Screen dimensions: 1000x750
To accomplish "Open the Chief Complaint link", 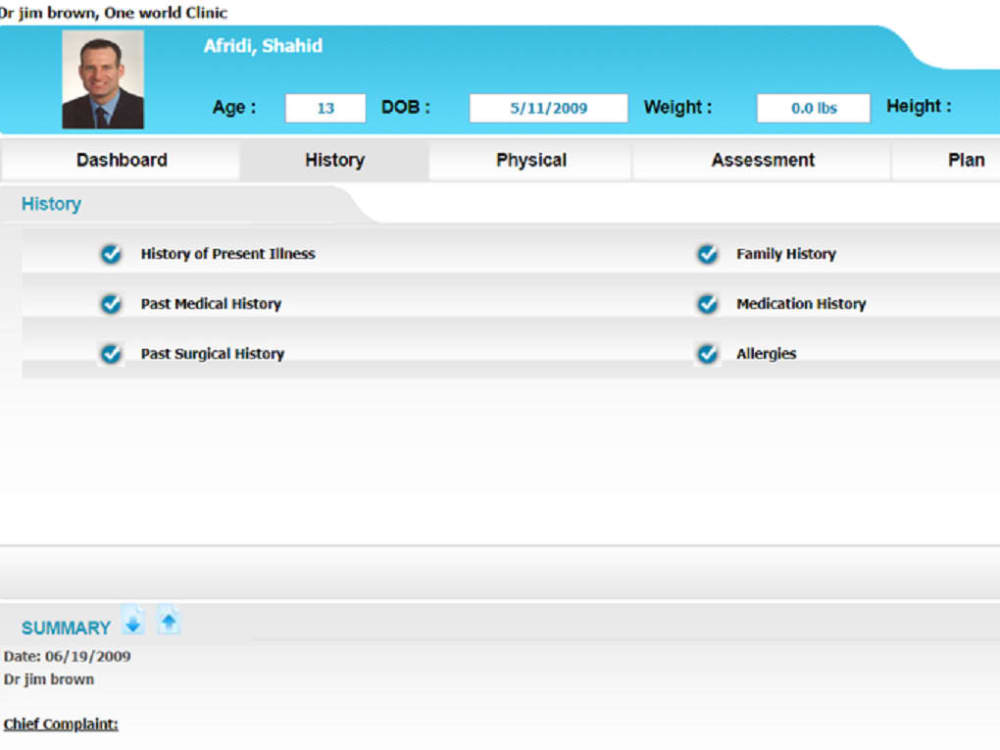I will click(x=60, y=723).
